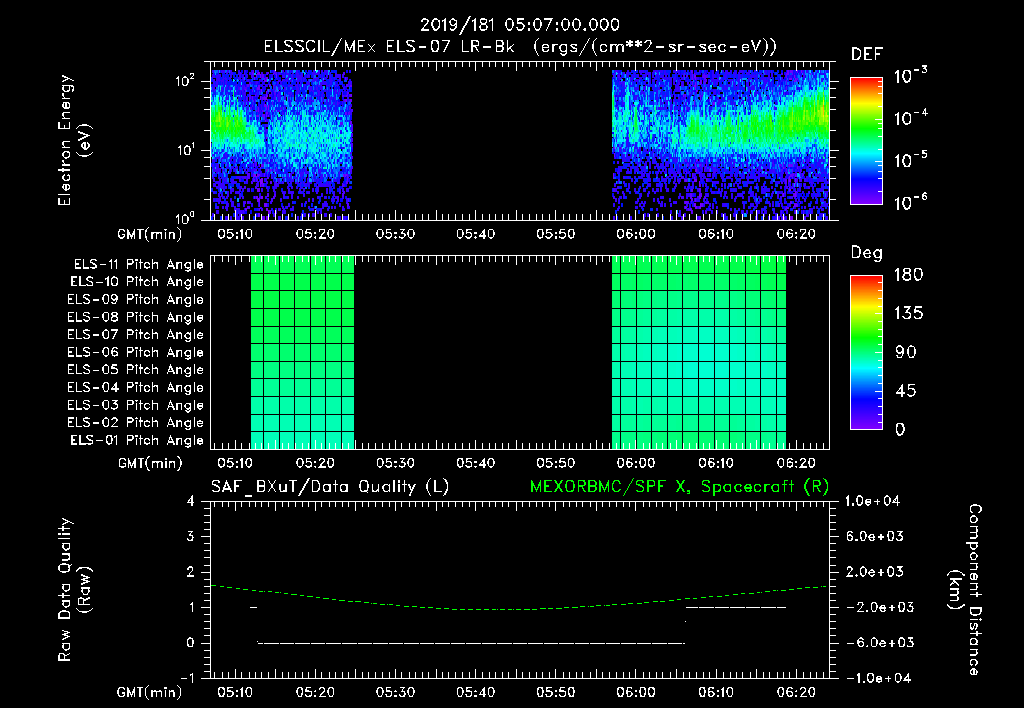Click the white data quality line at level 0
The image size is (1024, 708).
(472, 643)
